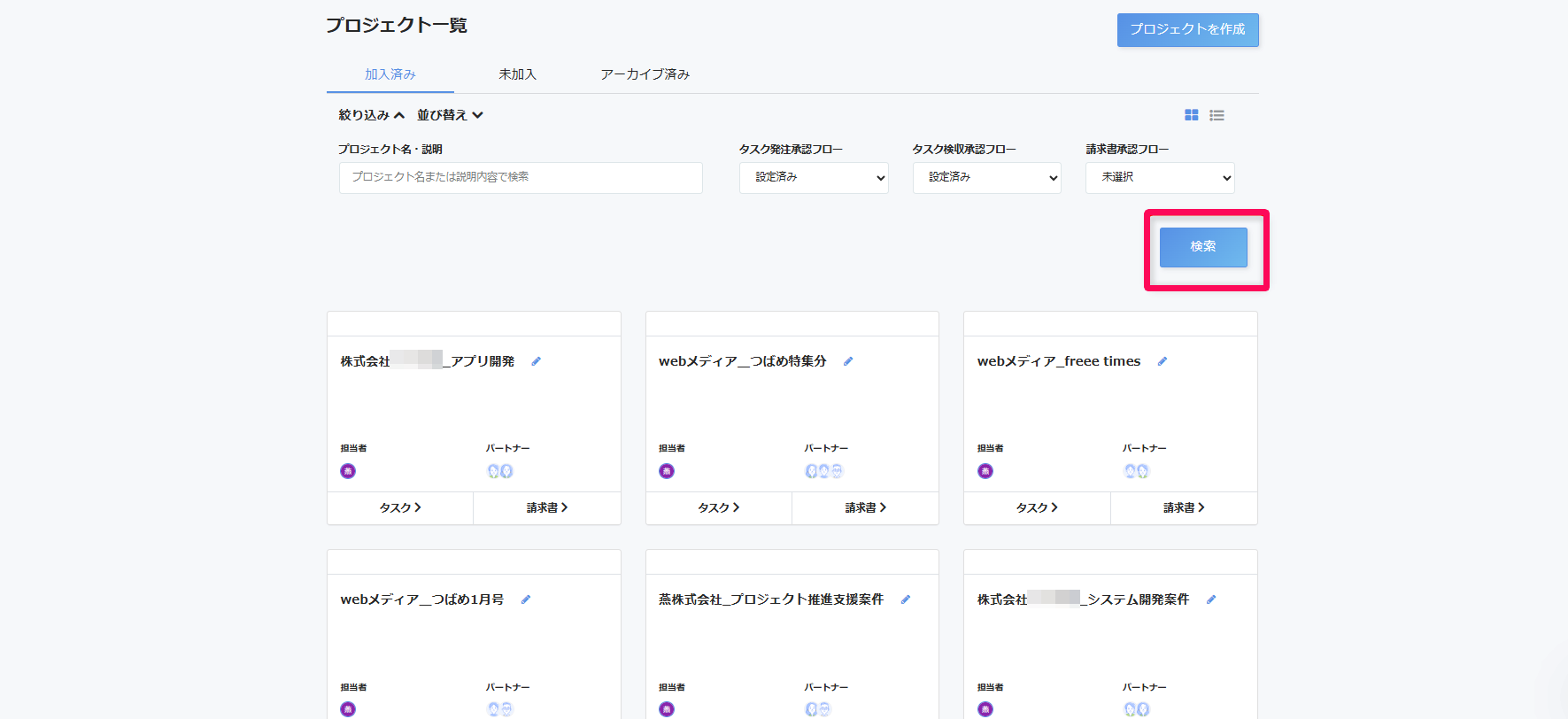
Task: Switch to grid card view icon
Action: click(1191, 115)
